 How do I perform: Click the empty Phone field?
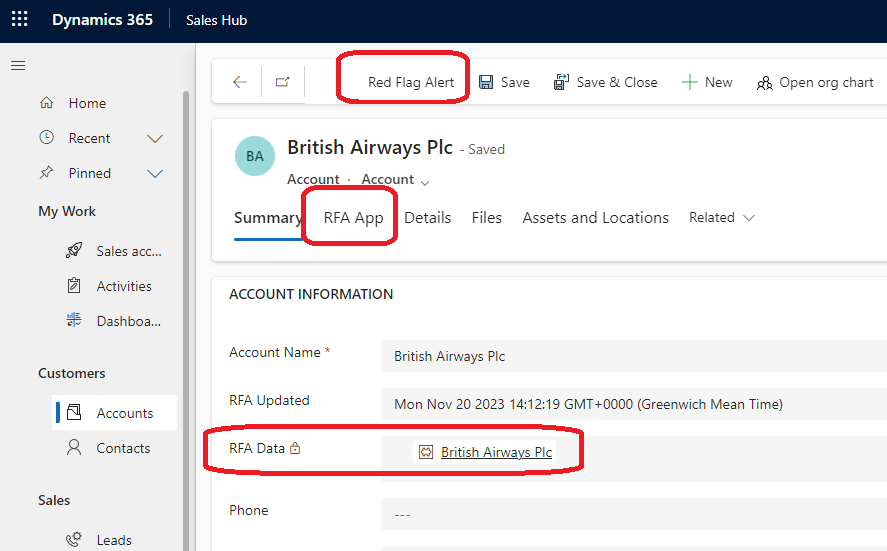pyautogui.click(x=634, y=514)
